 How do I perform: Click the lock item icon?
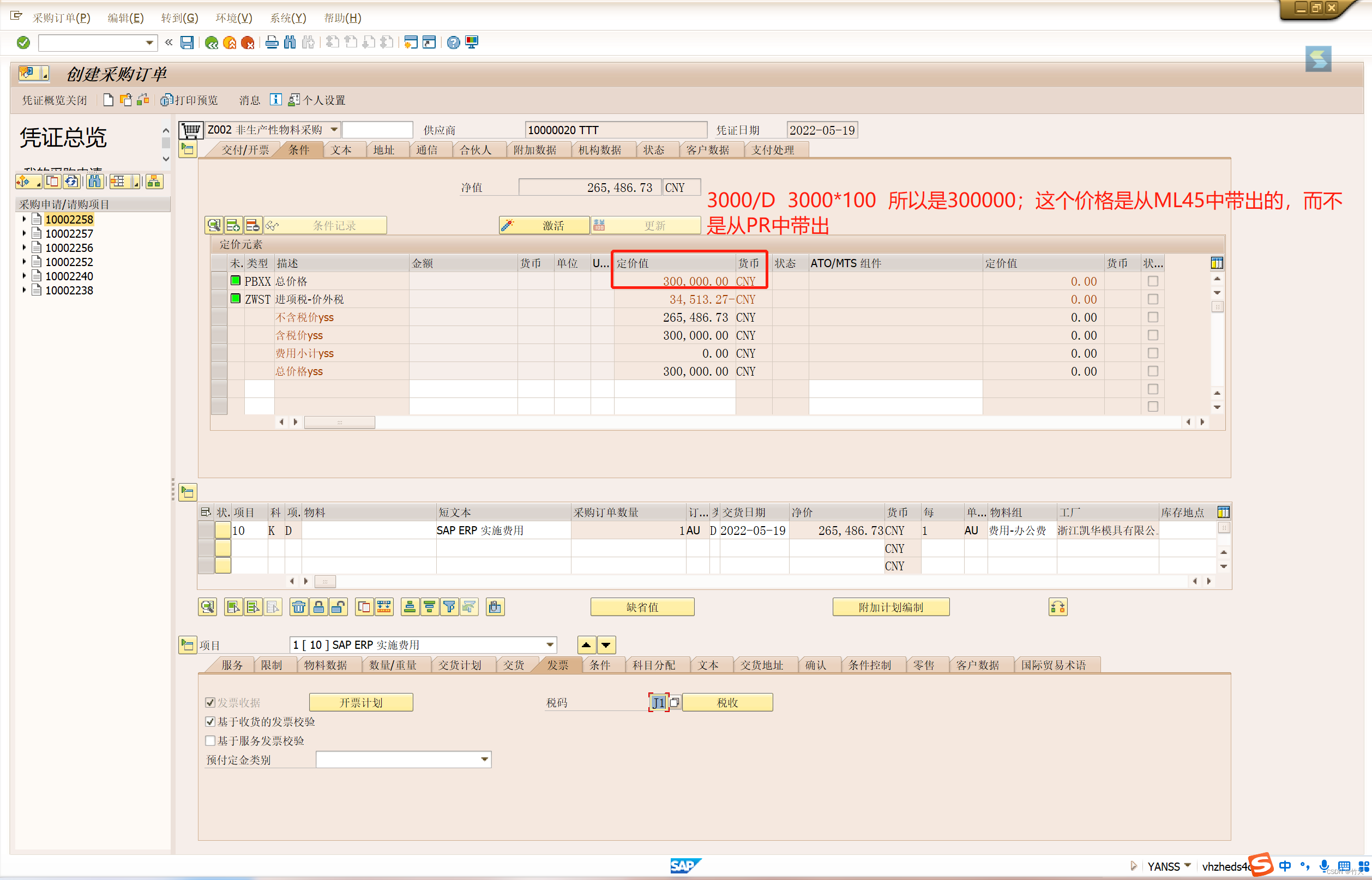coord(318,607)
